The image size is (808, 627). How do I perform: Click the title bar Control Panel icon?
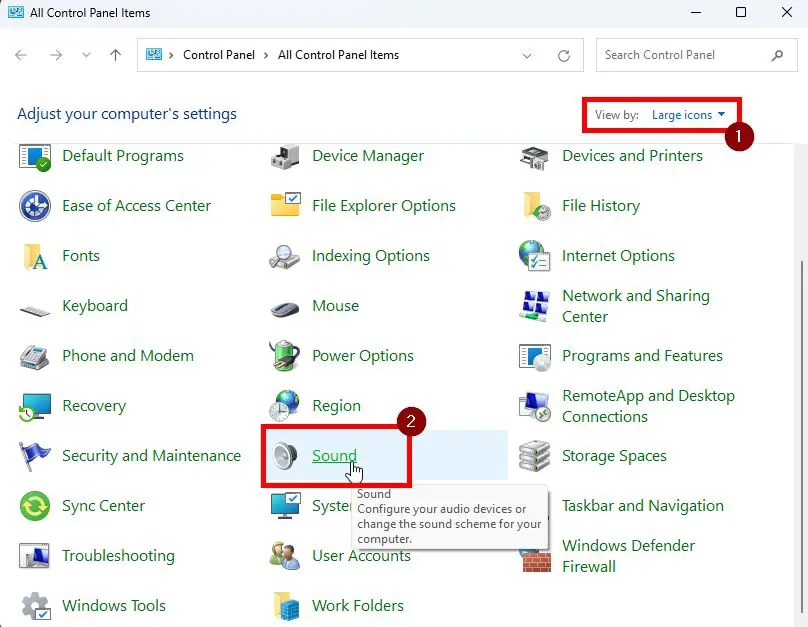pos(15,12)
